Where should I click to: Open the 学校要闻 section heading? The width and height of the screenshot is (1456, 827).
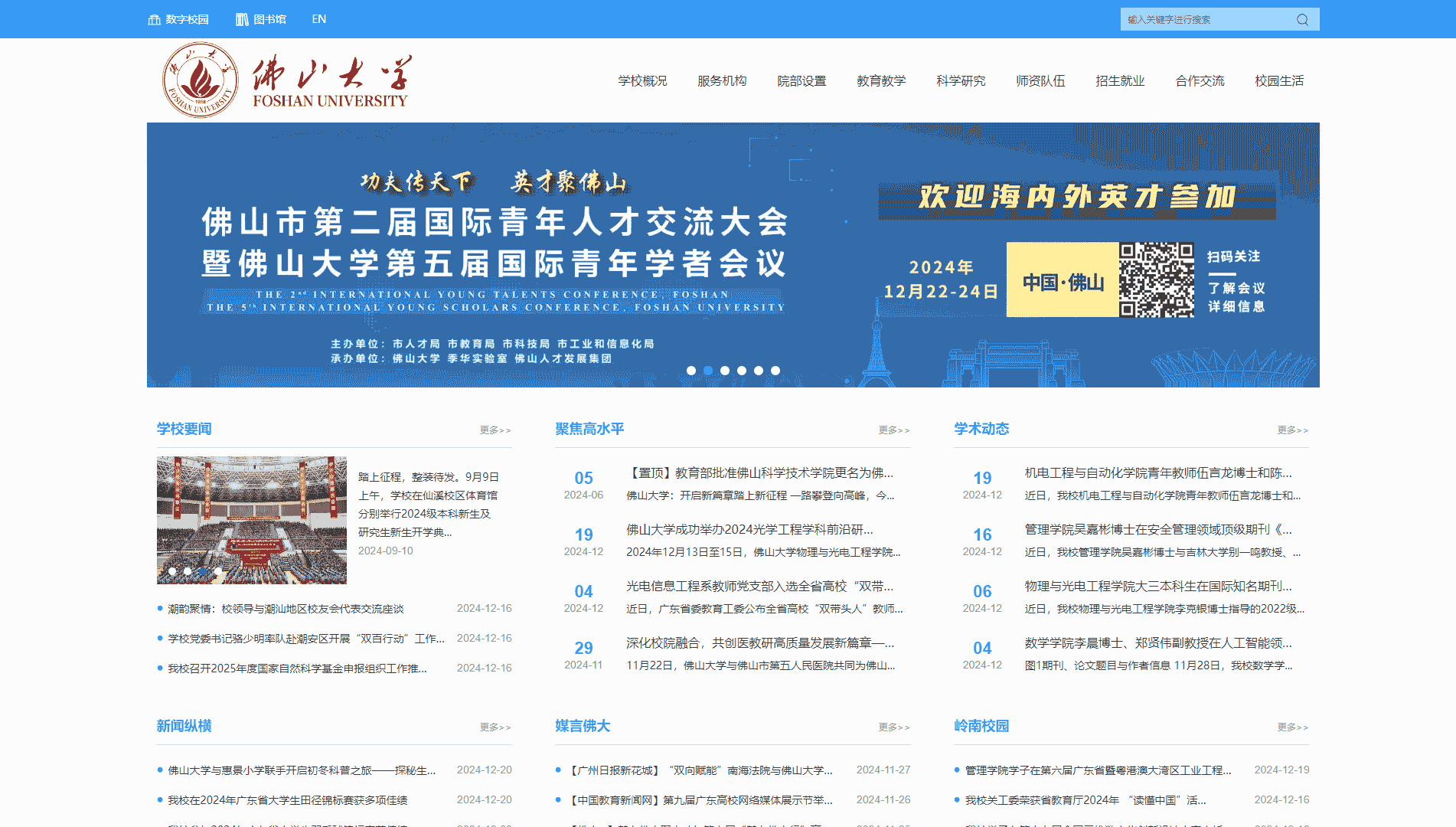pos(184,429)
